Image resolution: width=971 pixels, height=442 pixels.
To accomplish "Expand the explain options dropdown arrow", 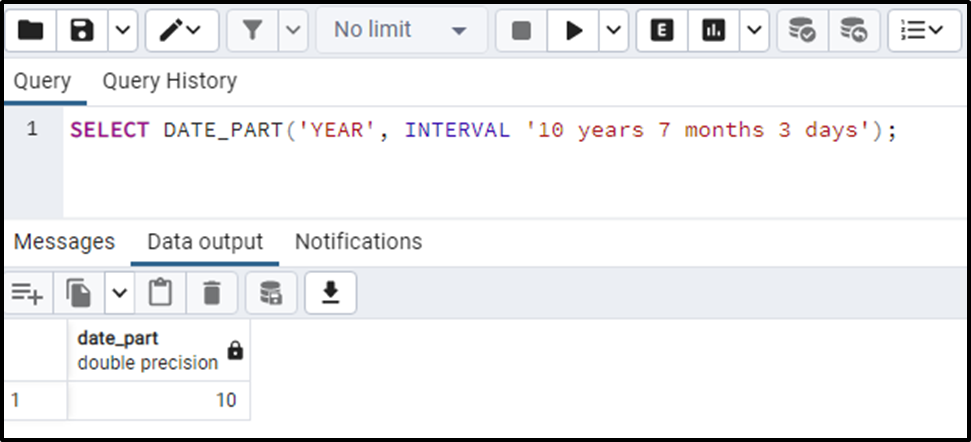I will pos(754,30).
